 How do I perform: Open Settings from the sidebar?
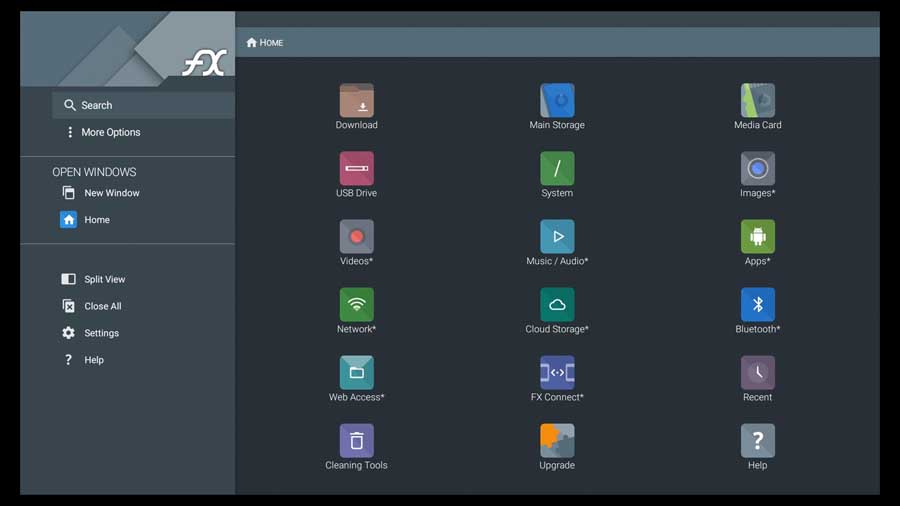(x=90, y=333)
